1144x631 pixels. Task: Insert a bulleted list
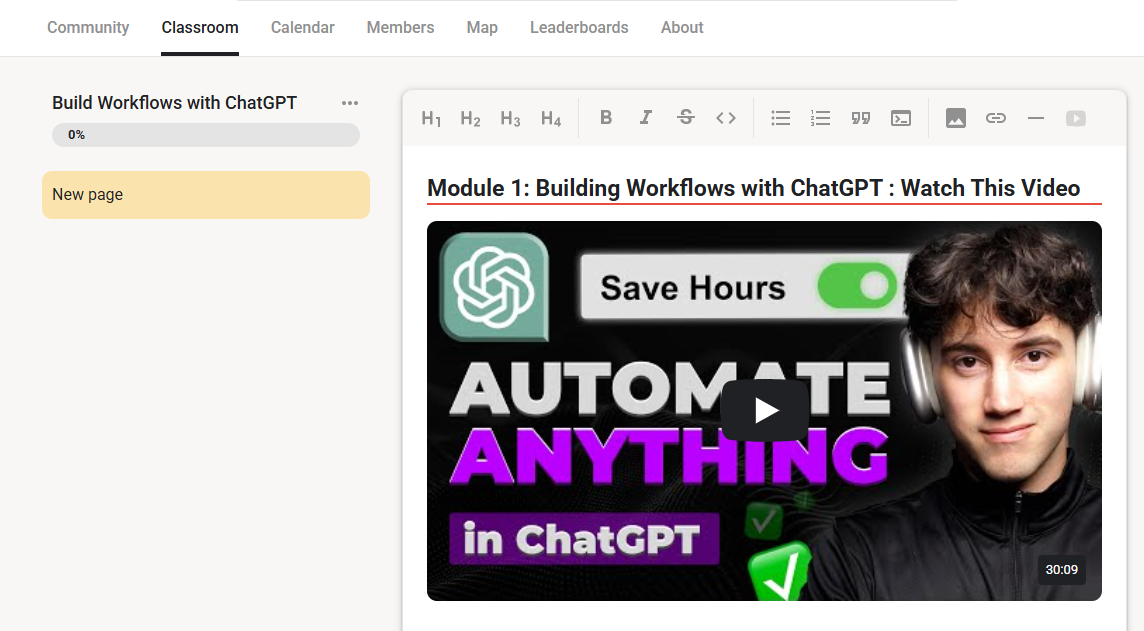click(x=781, y=117)
